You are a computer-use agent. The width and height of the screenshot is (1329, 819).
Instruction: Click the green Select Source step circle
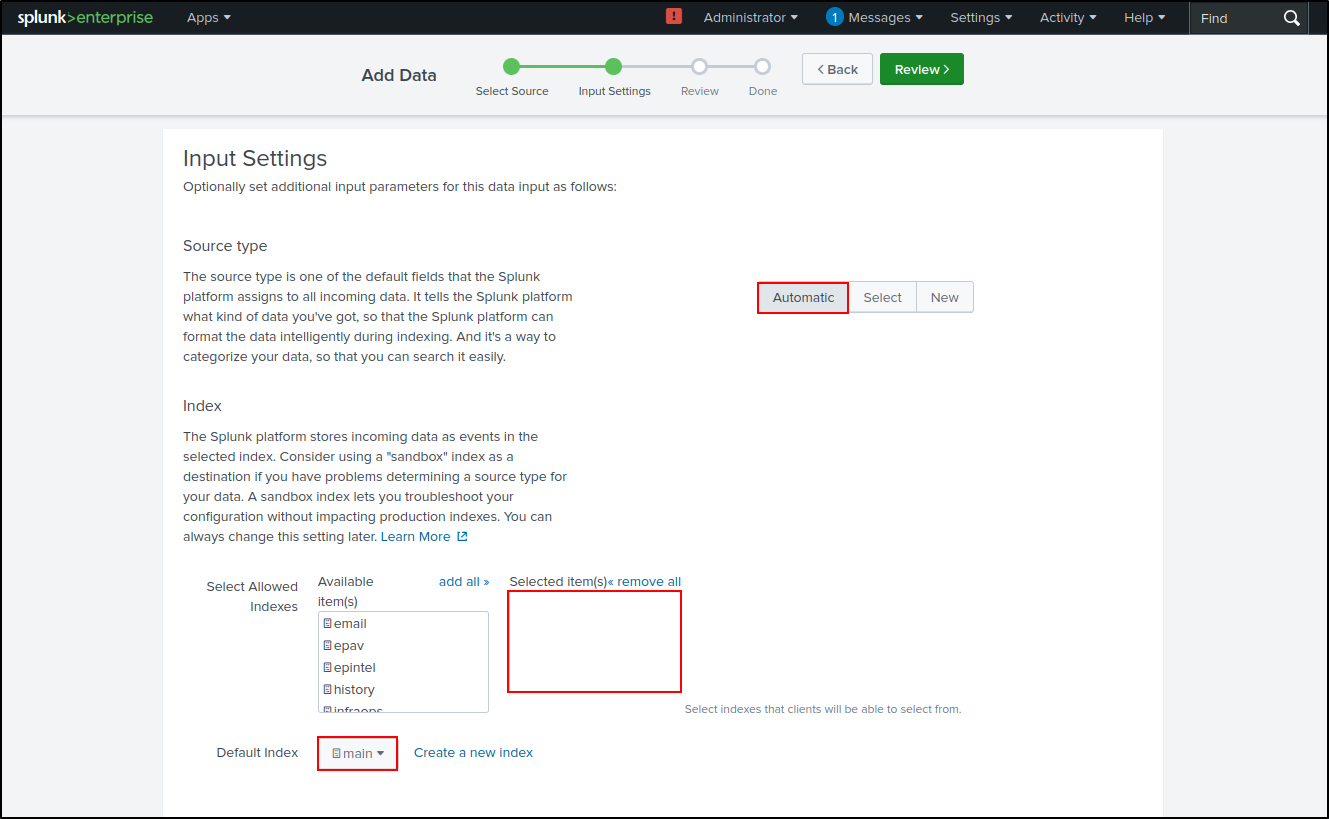coord(512,65)
